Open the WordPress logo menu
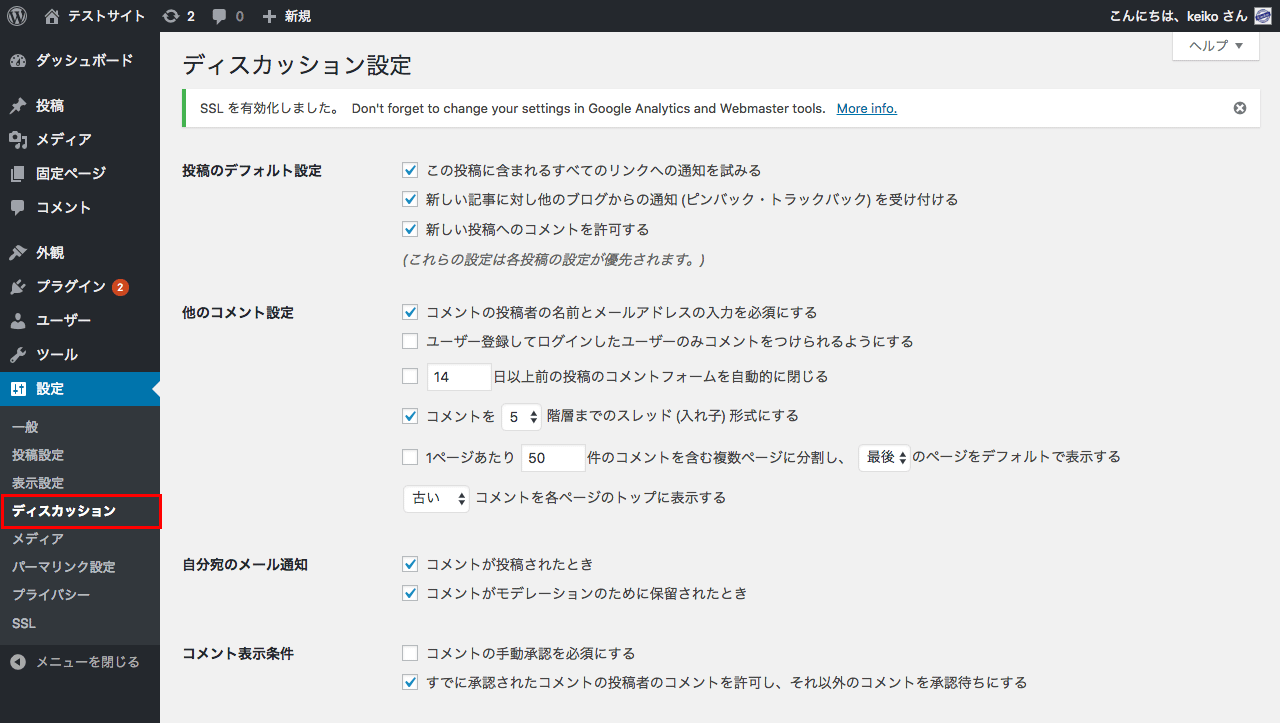 (x=17, y=16)
